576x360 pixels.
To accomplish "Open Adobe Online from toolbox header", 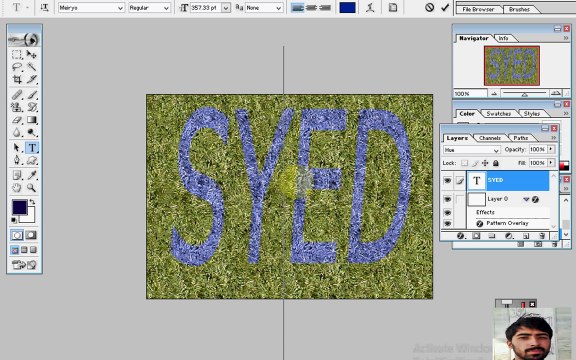I will click(x=24, y=39).
